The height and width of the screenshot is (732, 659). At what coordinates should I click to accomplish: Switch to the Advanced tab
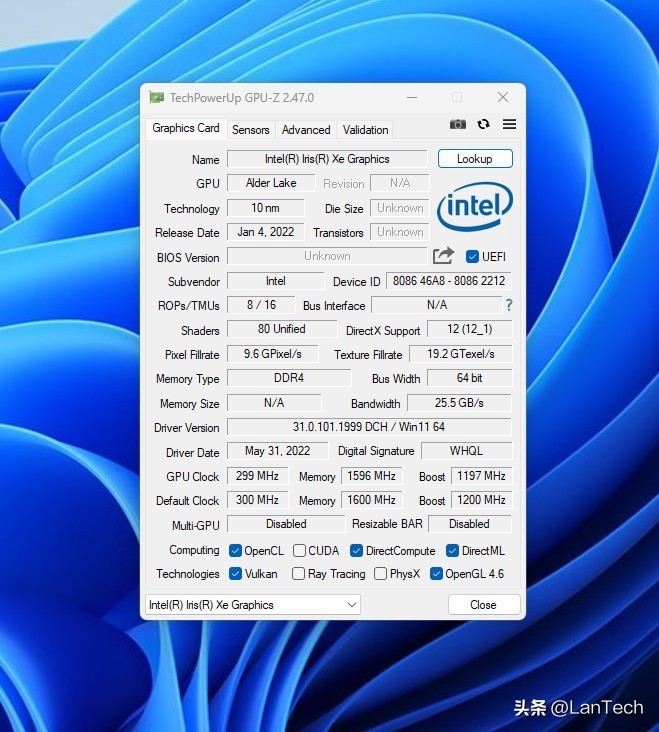pos(306,130)
